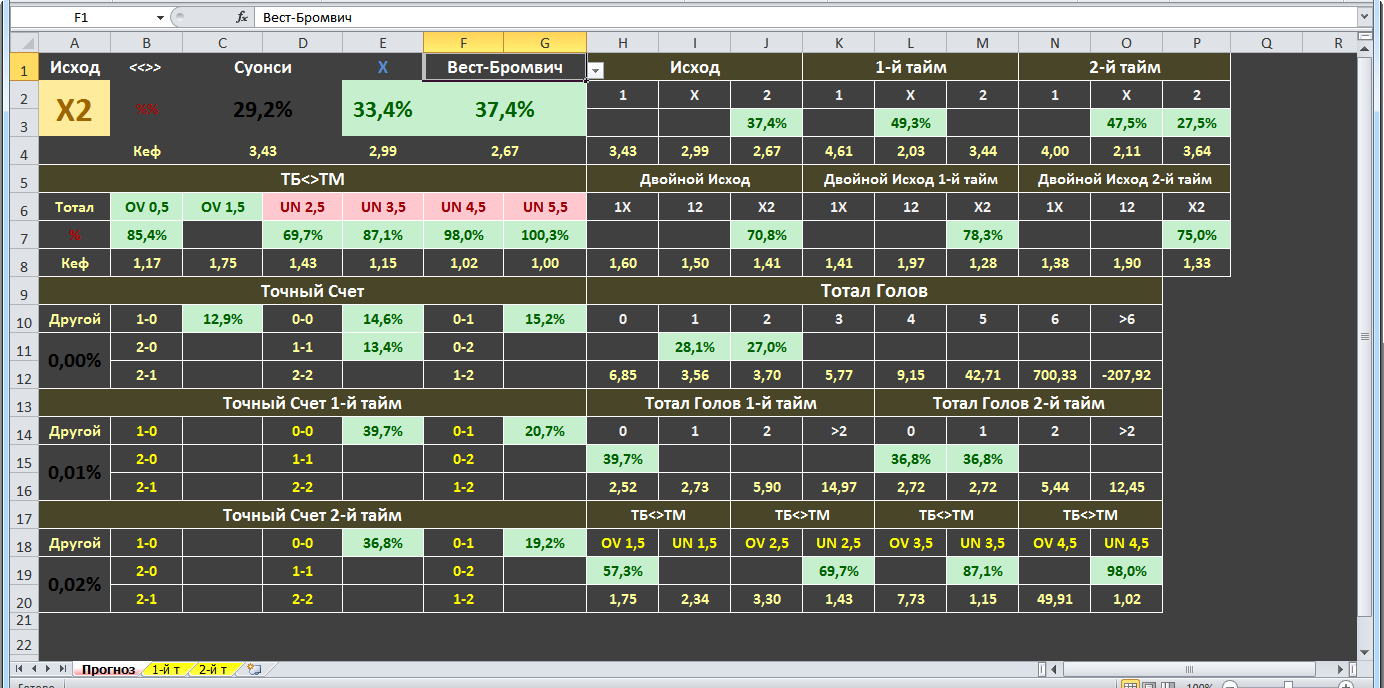Screen dimensions: 1384x688
Task: Click the Тотал Голов 2-й тайм header
Action: pyautogui.click(x=1019, y=403)
